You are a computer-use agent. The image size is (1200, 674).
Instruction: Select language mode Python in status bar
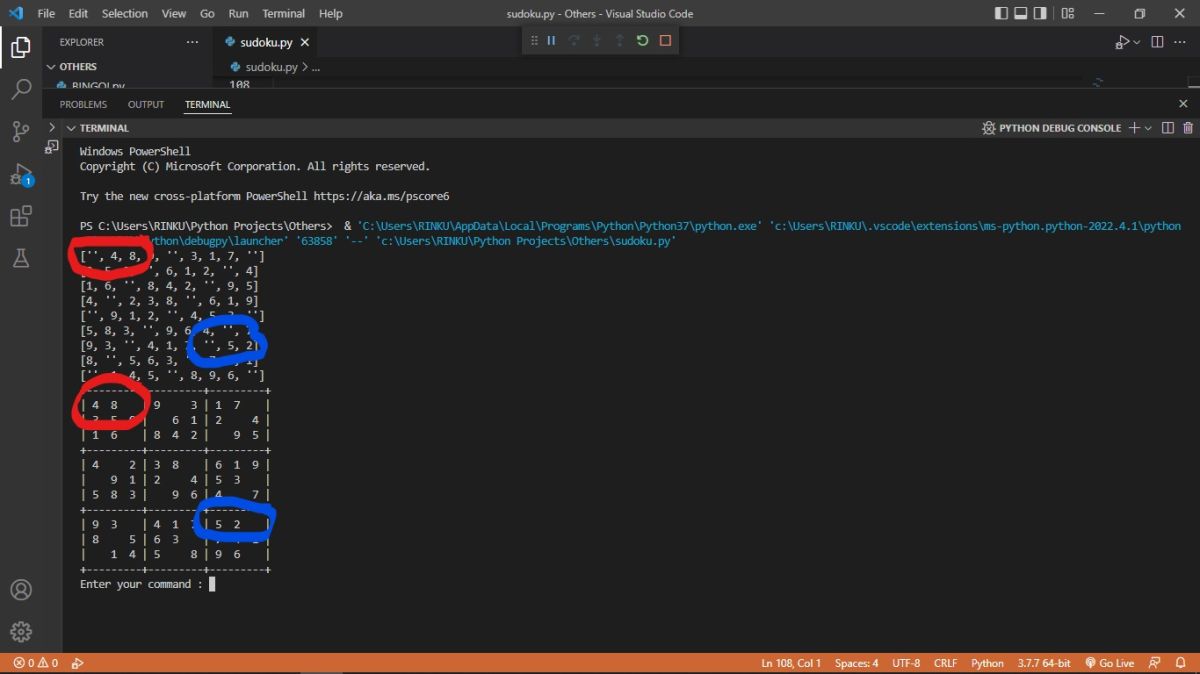tap(987, 663)
